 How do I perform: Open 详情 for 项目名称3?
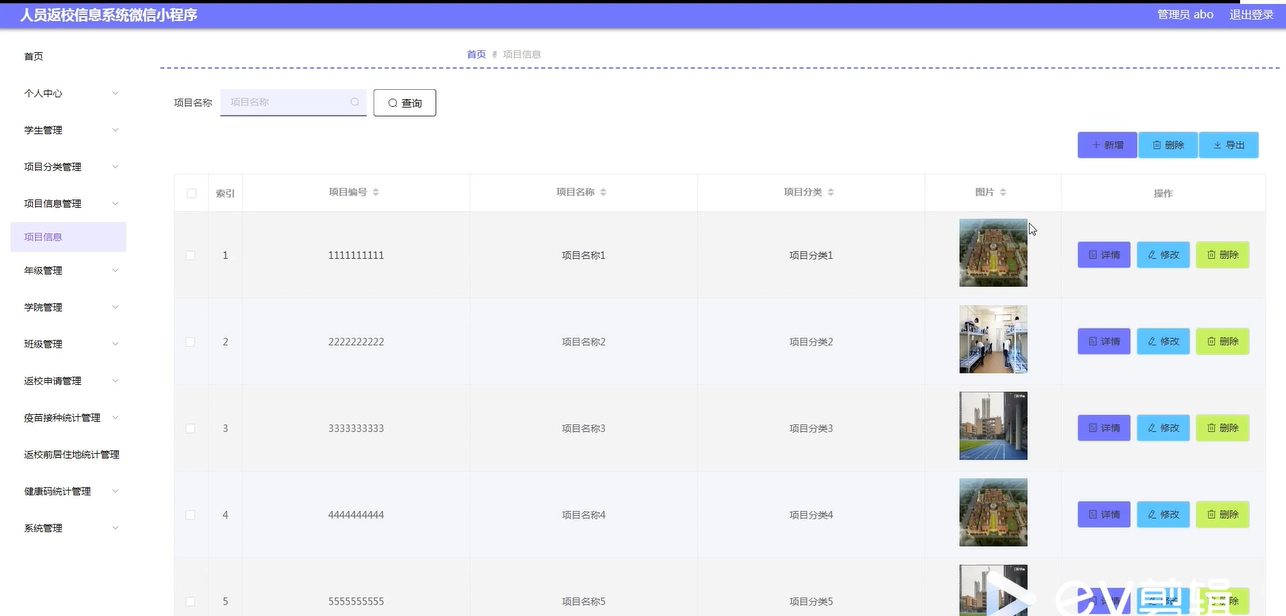1104,428
